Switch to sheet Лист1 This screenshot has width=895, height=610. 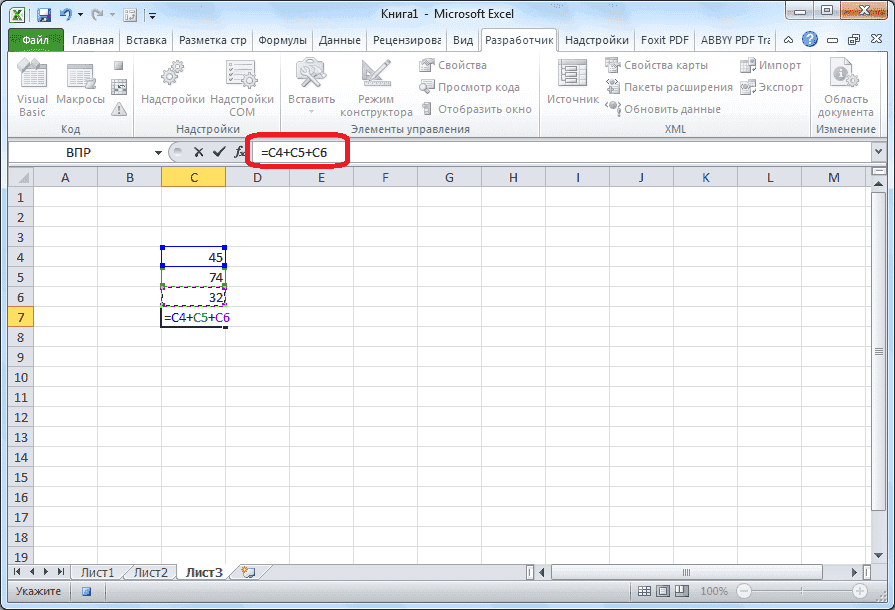[99, 572]
